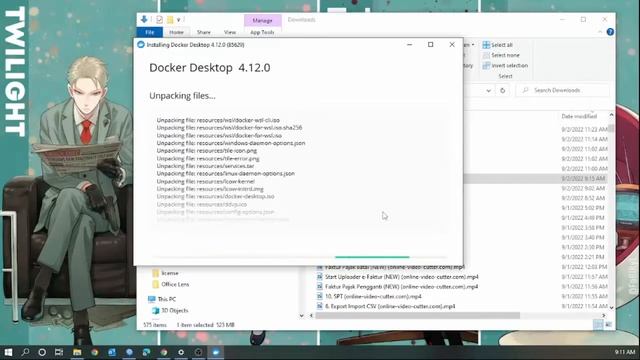Maximize the Docker Desktop installer window

pos(431,44)
